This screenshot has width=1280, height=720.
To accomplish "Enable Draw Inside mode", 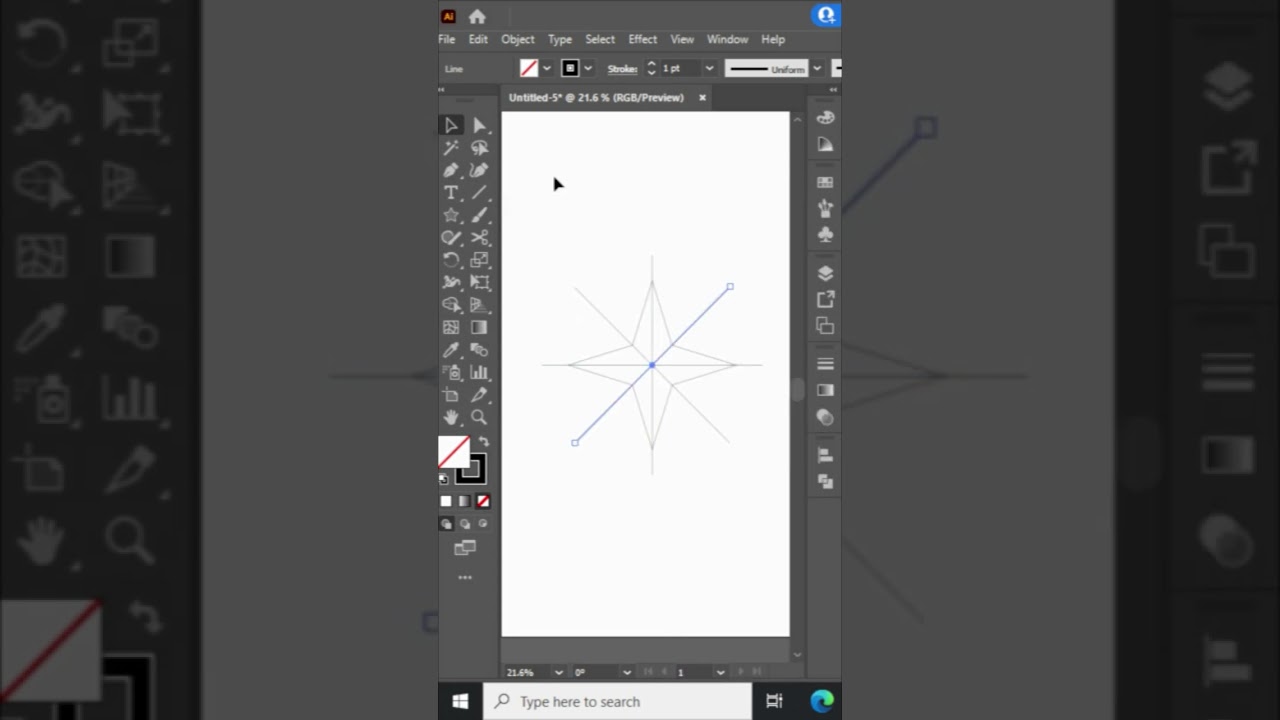I will [483, 523].
